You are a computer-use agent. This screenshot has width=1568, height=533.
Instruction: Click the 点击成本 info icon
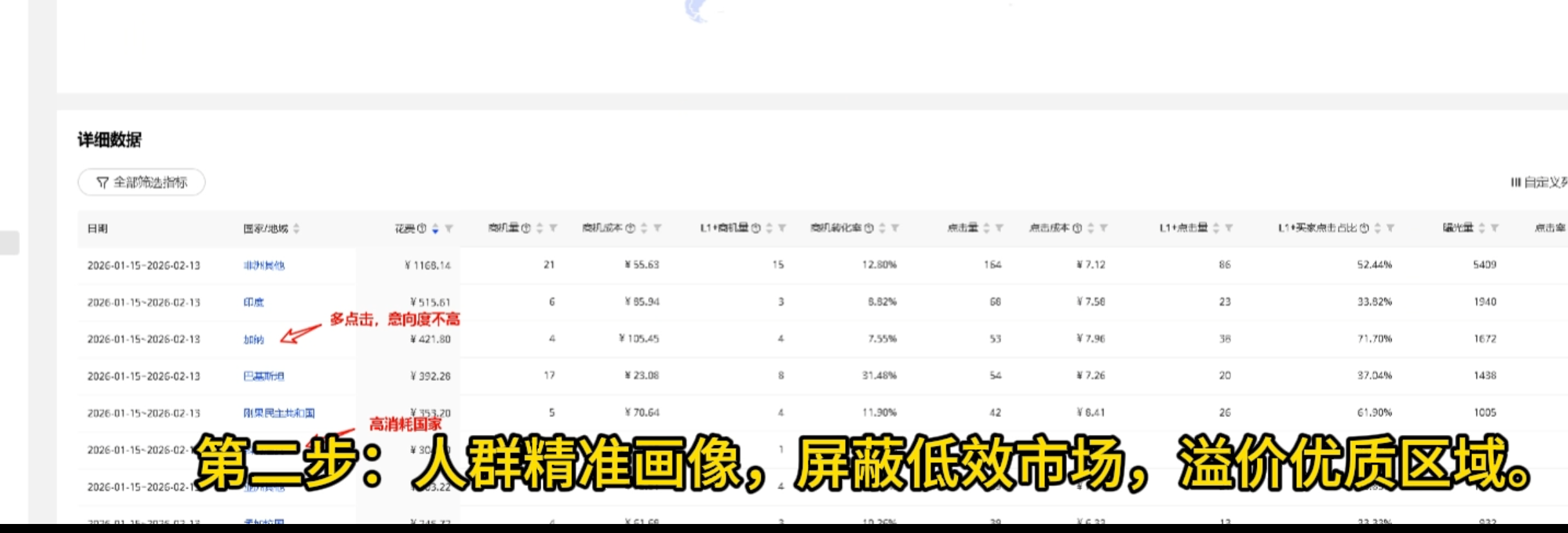click(x=1076, y=228)
